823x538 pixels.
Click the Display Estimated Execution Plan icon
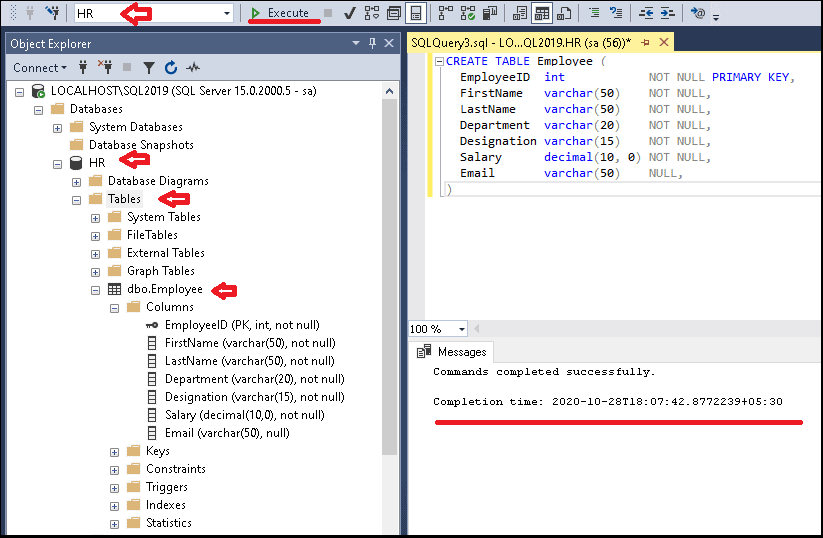372,13
